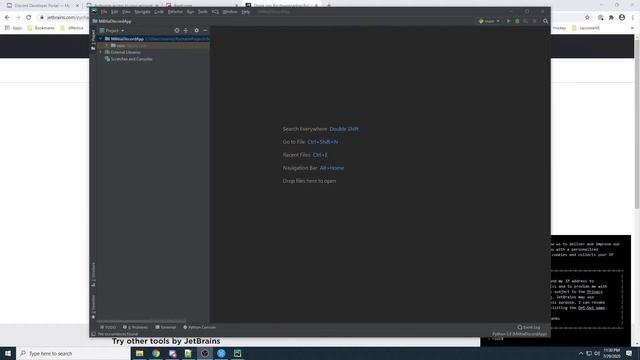Click the Project panel horizontal scrollbar
The image size is (640, 360).
click(x=141, y=321)
